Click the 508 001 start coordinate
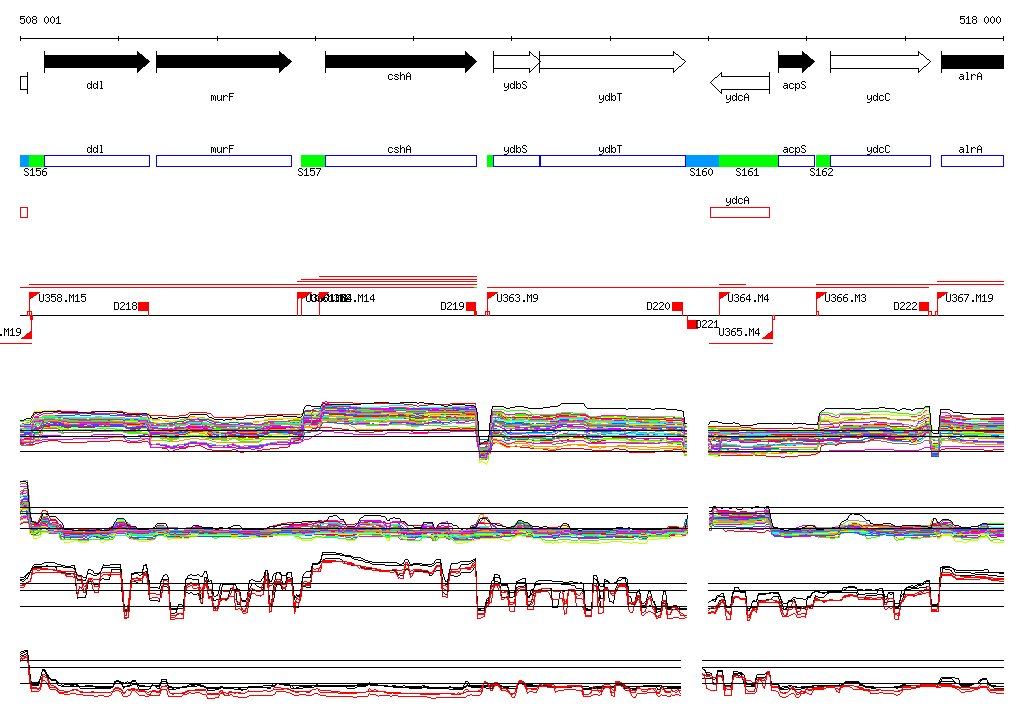The width and height of the screenshot is (1024, 714). (x=40, y=20)
